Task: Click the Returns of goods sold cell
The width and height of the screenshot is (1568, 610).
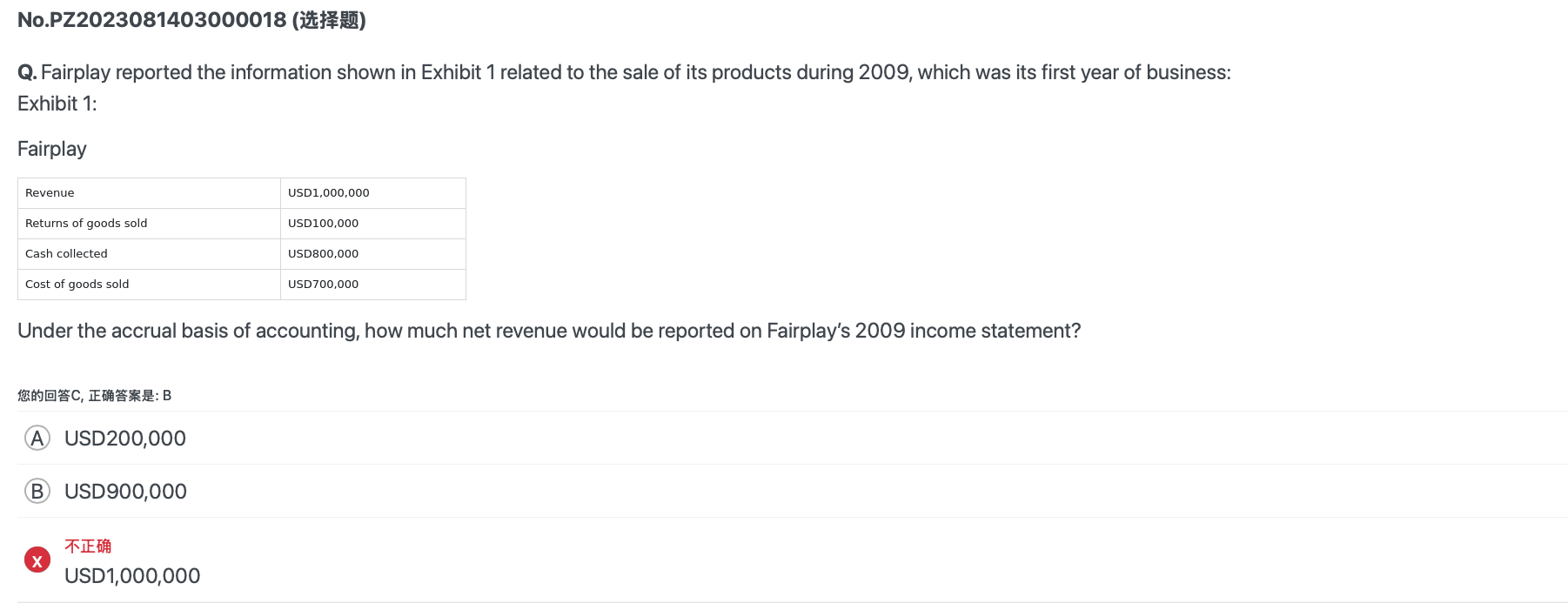Action: [x=149, y=224]
